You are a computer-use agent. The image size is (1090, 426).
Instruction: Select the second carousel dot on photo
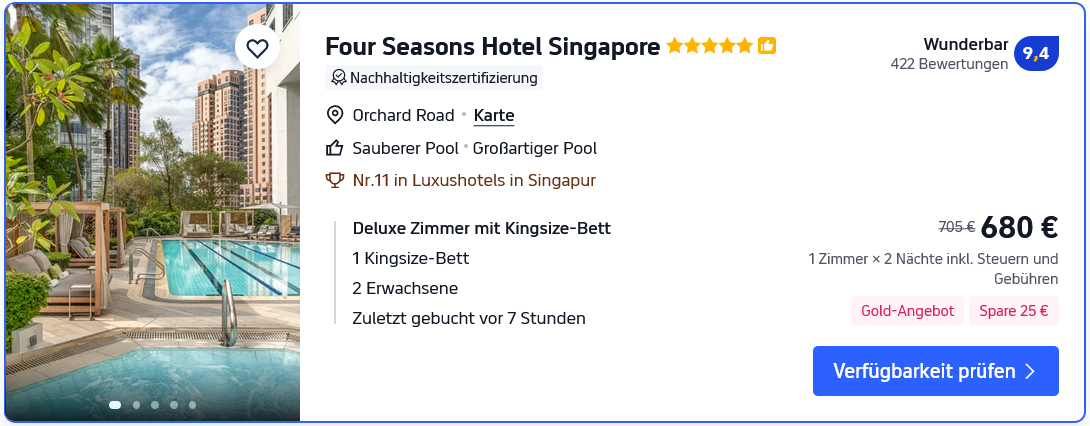click(135, 405)
